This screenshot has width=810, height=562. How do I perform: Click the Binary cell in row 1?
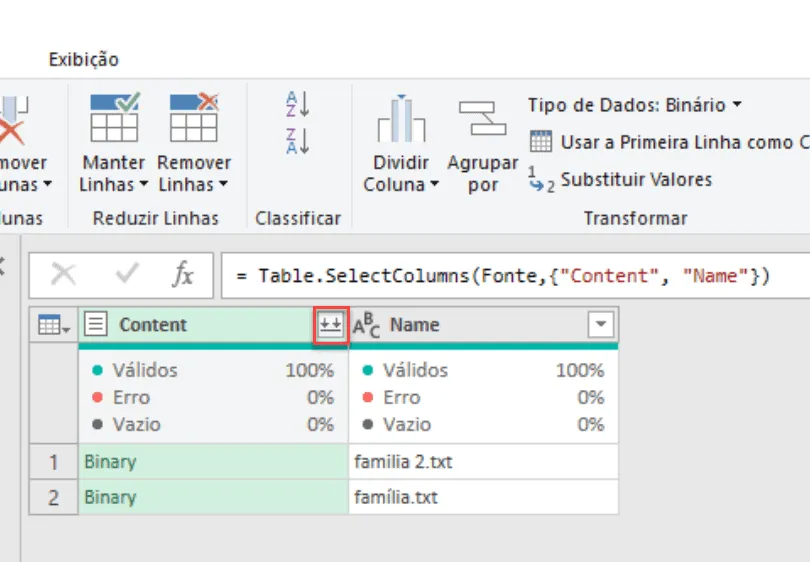pyautogui.click(x=213, y=462)
